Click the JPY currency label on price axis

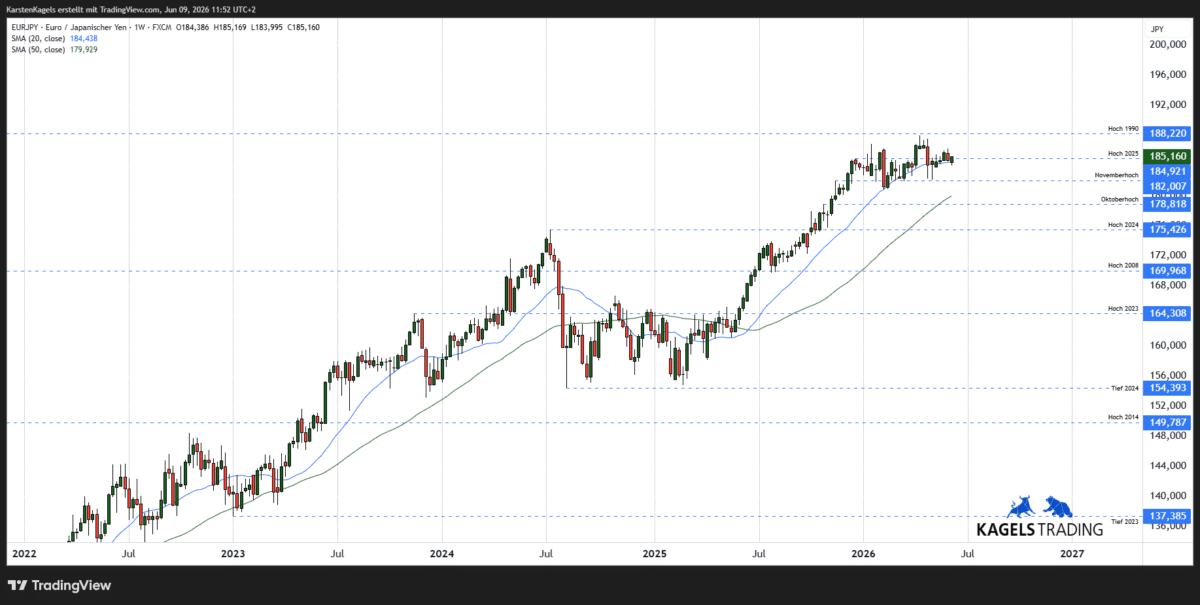coord(1157,29)
